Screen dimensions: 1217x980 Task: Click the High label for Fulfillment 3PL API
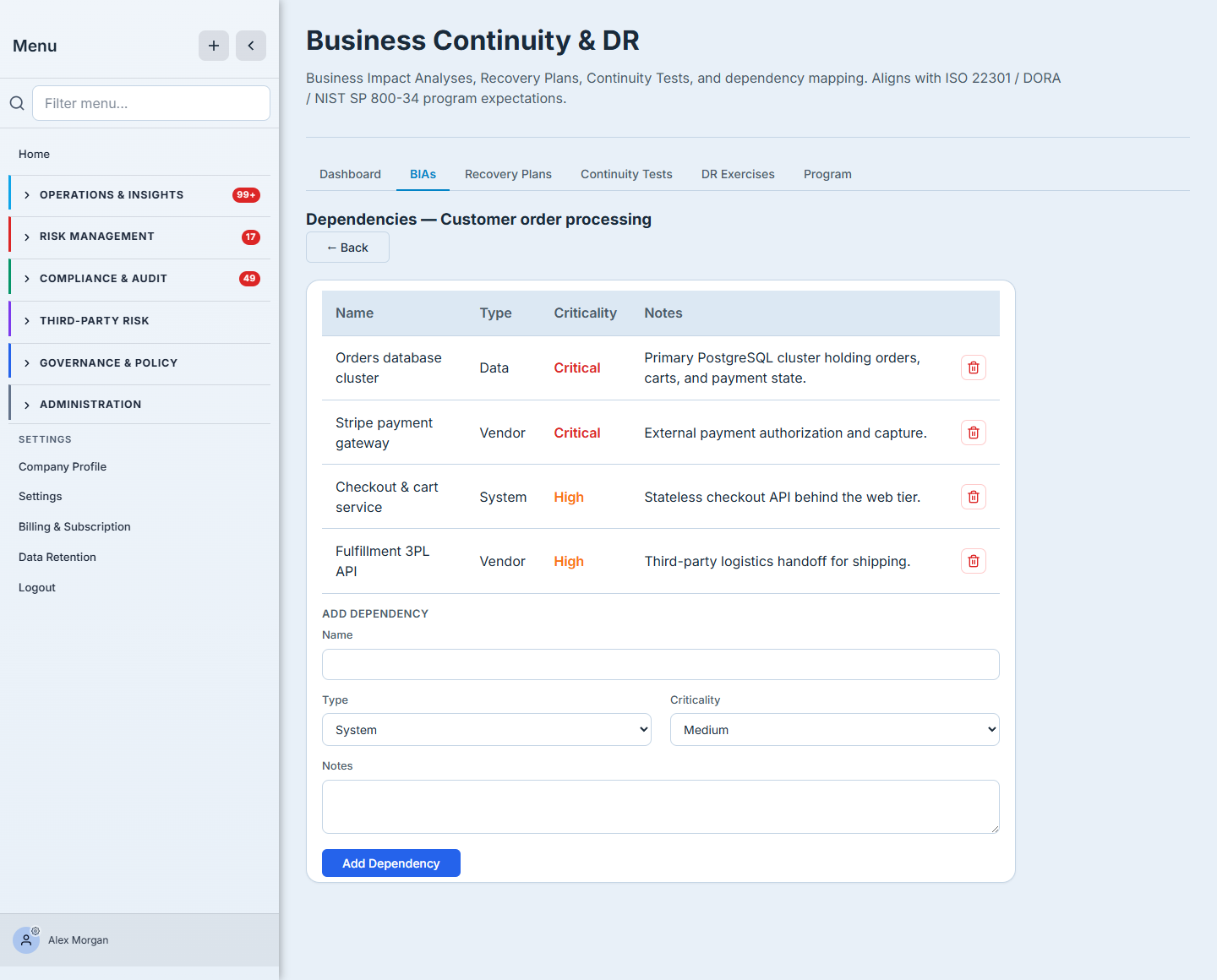[569, 561]
